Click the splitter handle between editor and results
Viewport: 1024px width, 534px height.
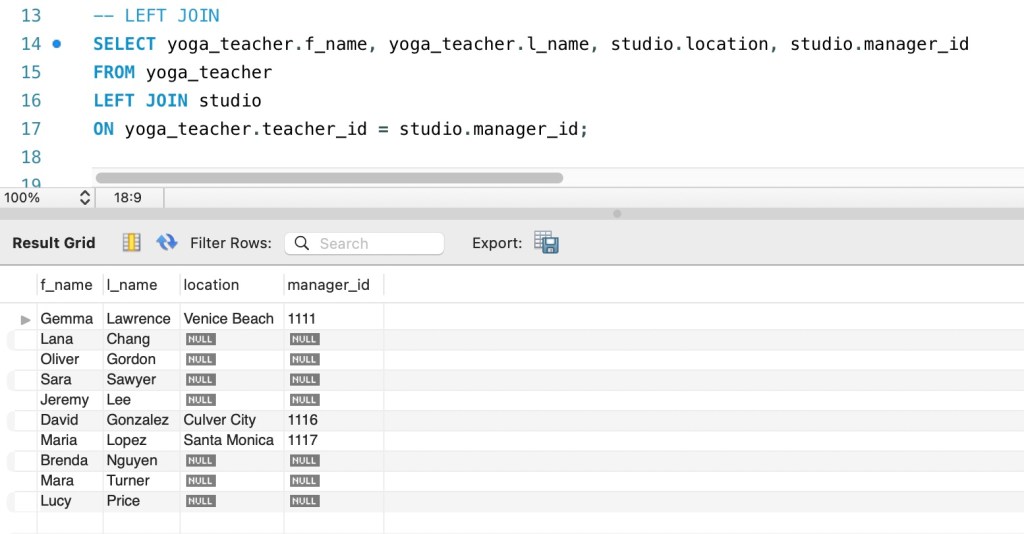(616, 213)
